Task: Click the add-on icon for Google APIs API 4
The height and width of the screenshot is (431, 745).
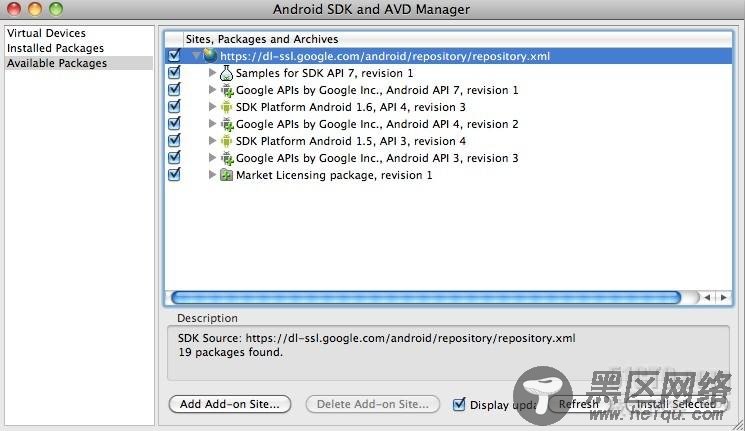Action: 227,124
